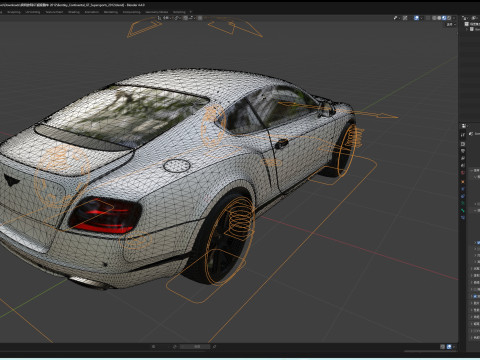480x360 pixels.
Task: Click the transform orientation icon
Action: pyautogui.click(x=159, y=18)
